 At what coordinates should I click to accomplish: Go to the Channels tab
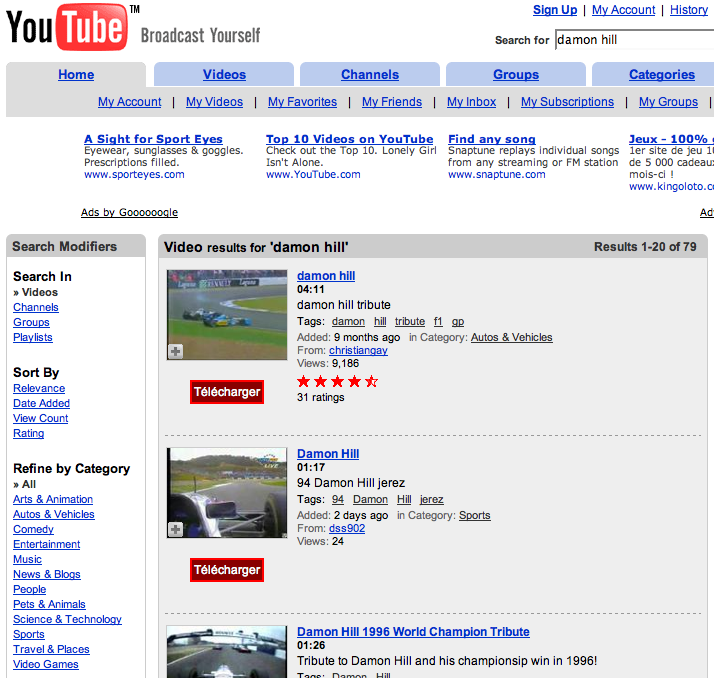point(370,75)
